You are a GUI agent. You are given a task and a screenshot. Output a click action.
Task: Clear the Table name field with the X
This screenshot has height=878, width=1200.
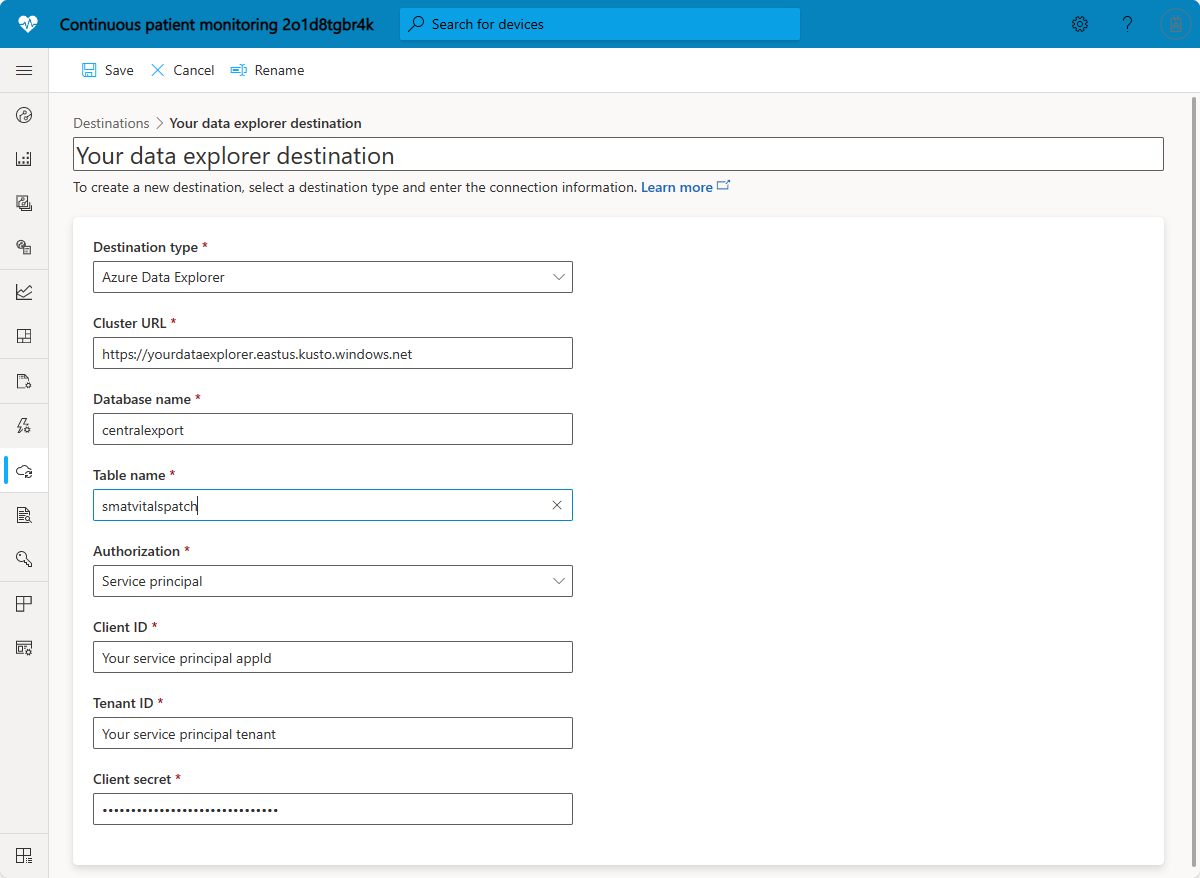pos(557,505)
